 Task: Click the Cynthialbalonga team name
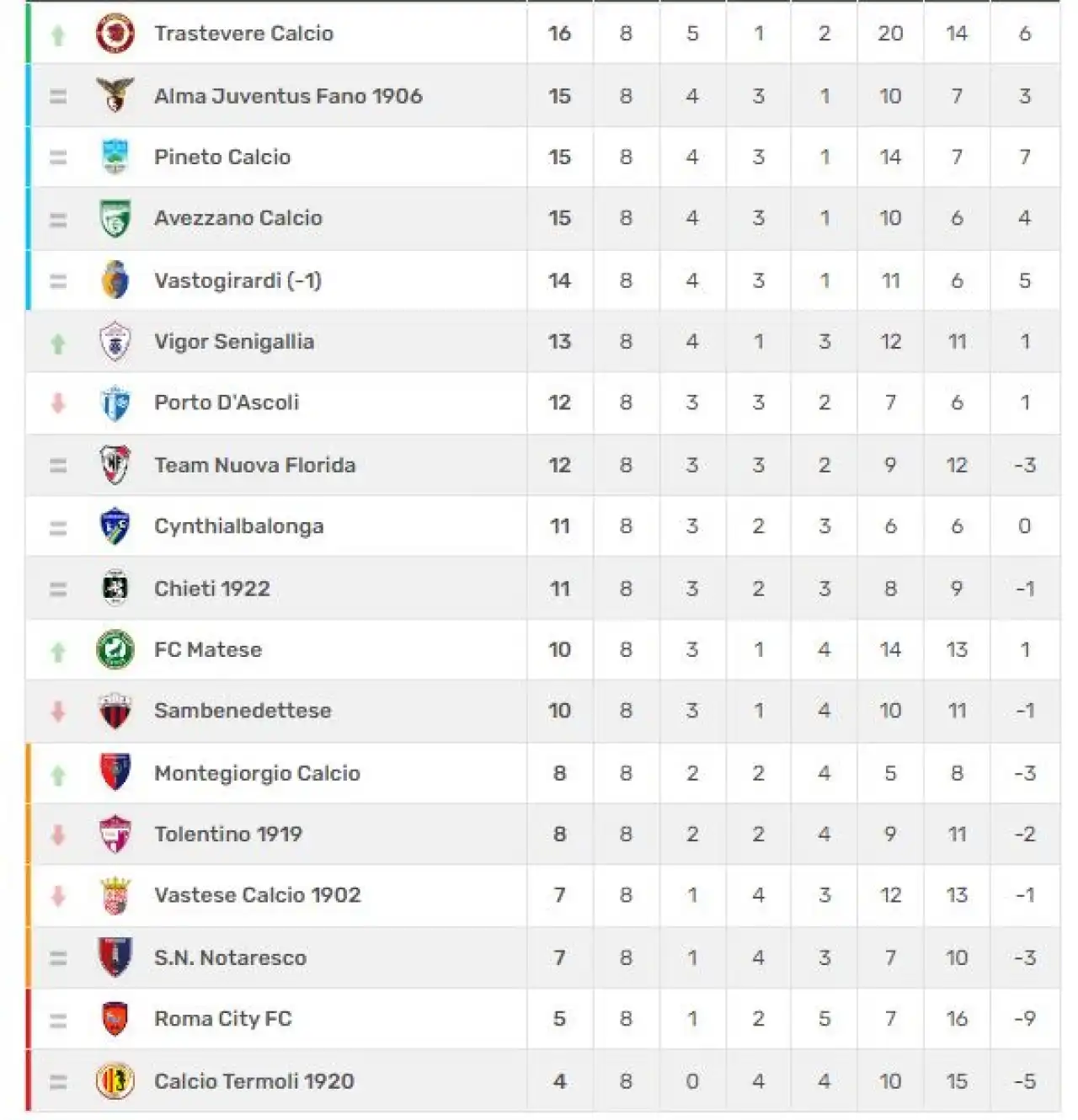coord(239,526)
